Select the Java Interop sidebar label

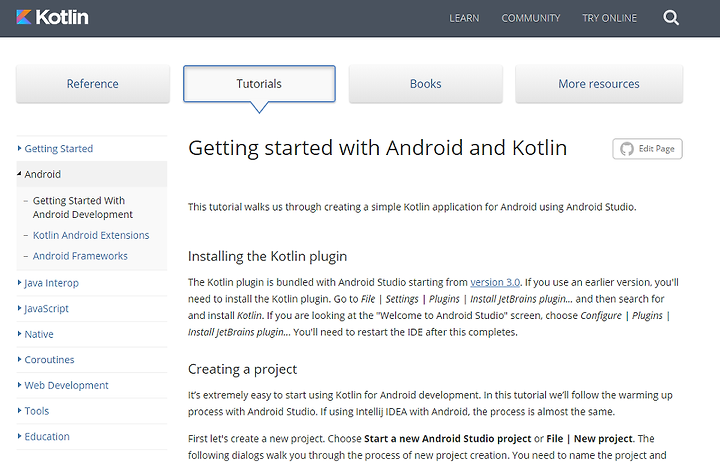[x=51, y=283]
